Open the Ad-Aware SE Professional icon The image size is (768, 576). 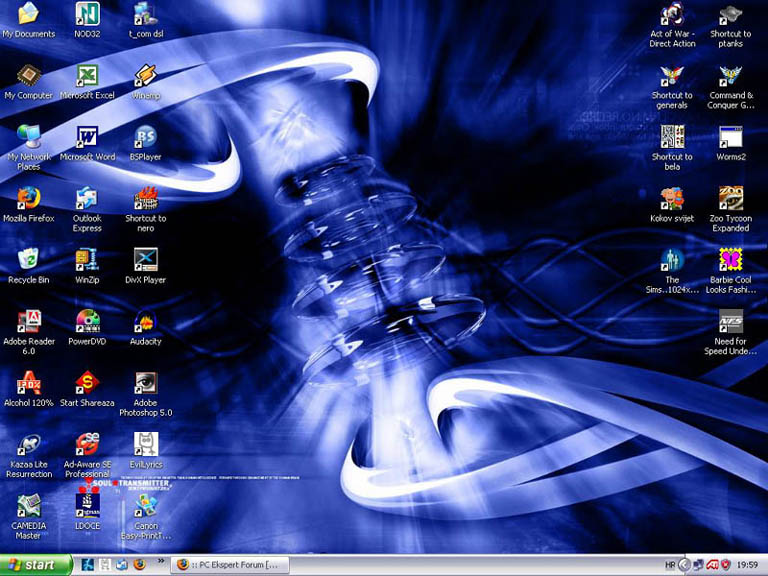pos(87,444)
